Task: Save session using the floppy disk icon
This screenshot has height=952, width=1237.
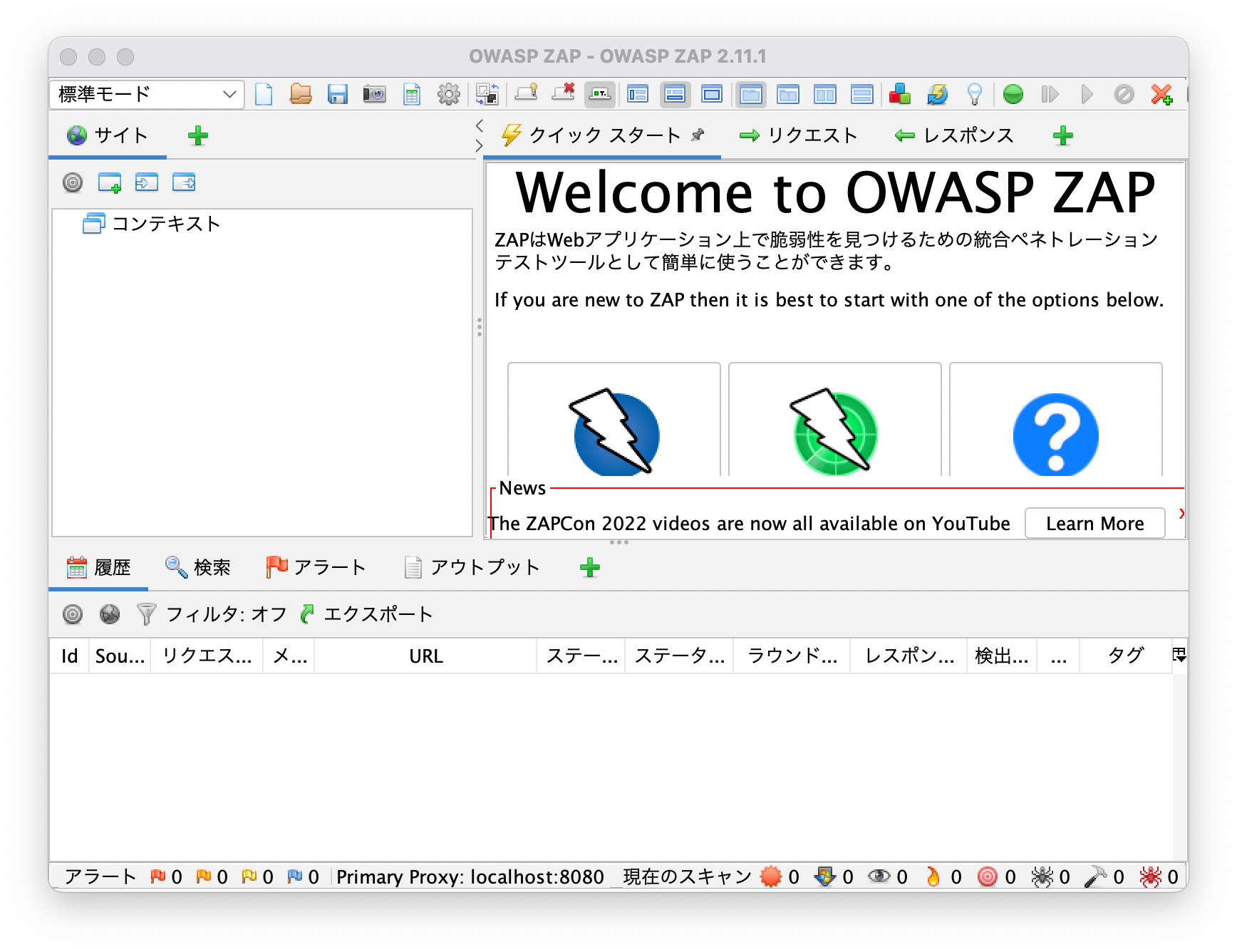Action: (338, 94)
